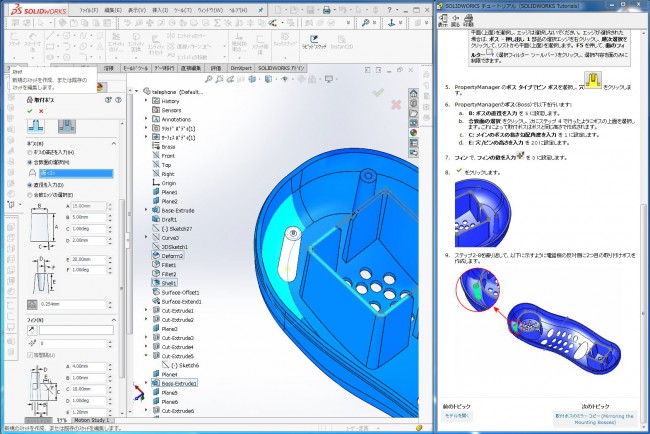Collapse the Fins section chevron
This screenshot has height=434, width=650.
pos(114,320)
